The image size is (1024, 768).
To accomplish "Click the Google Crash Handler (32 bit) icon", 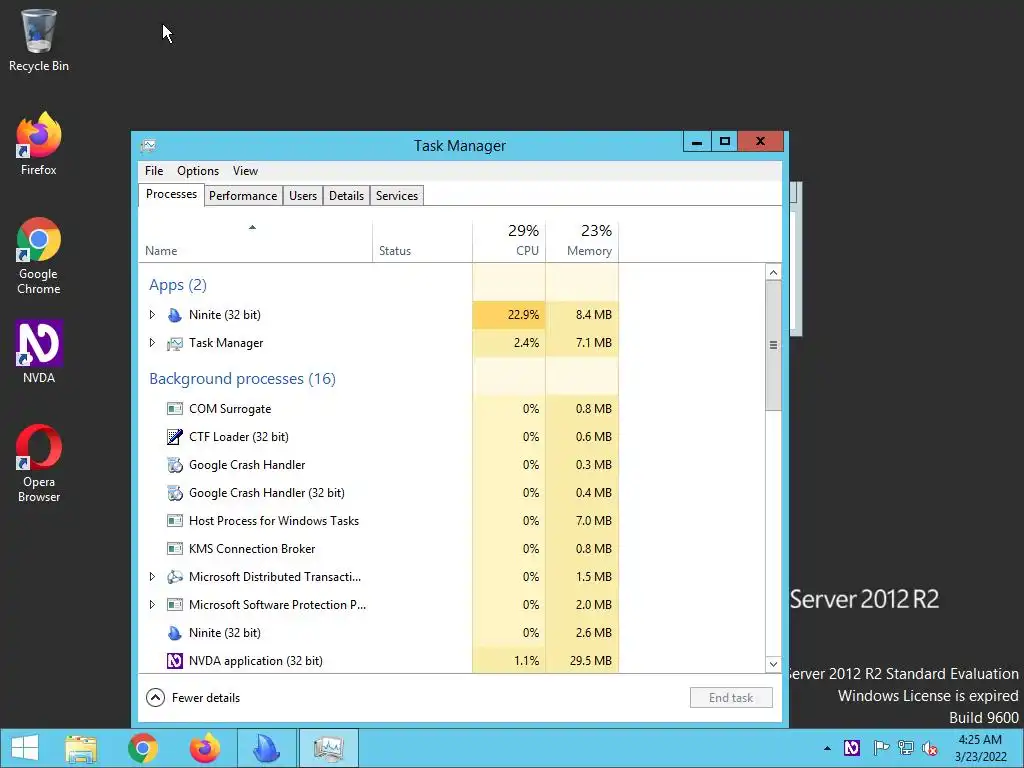I will [174, 493].
